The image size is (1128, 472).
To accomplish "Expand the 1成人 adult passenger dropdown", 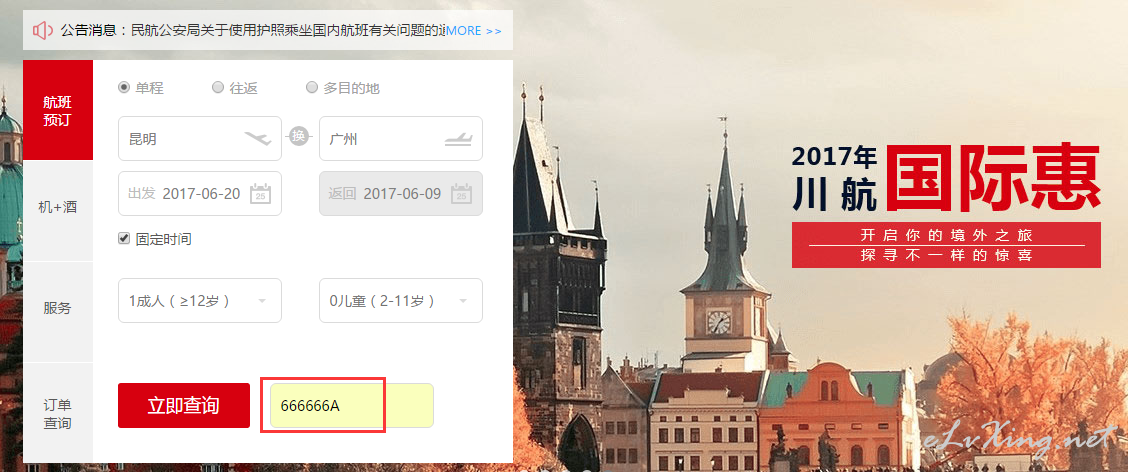I will [200, 300].
